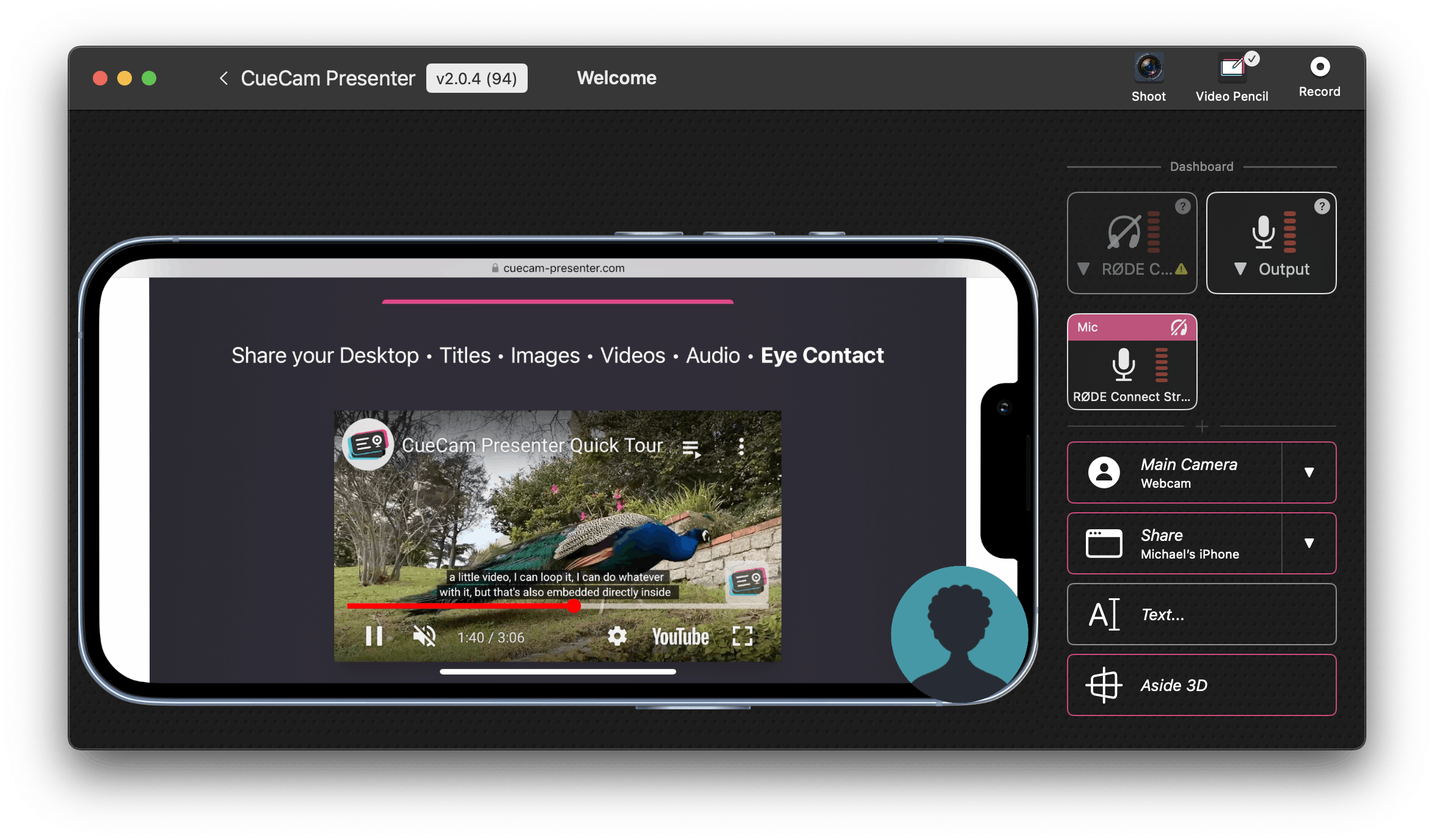Open the Video Pencil tool
Screen dimensions: 1434x840
[x=1232, y=68]
